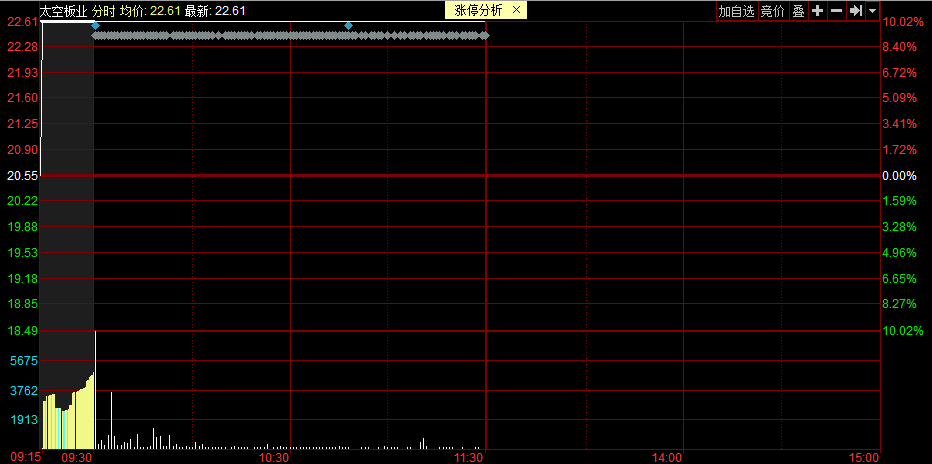Click the 20.22 price label

(x=23, y=201)
